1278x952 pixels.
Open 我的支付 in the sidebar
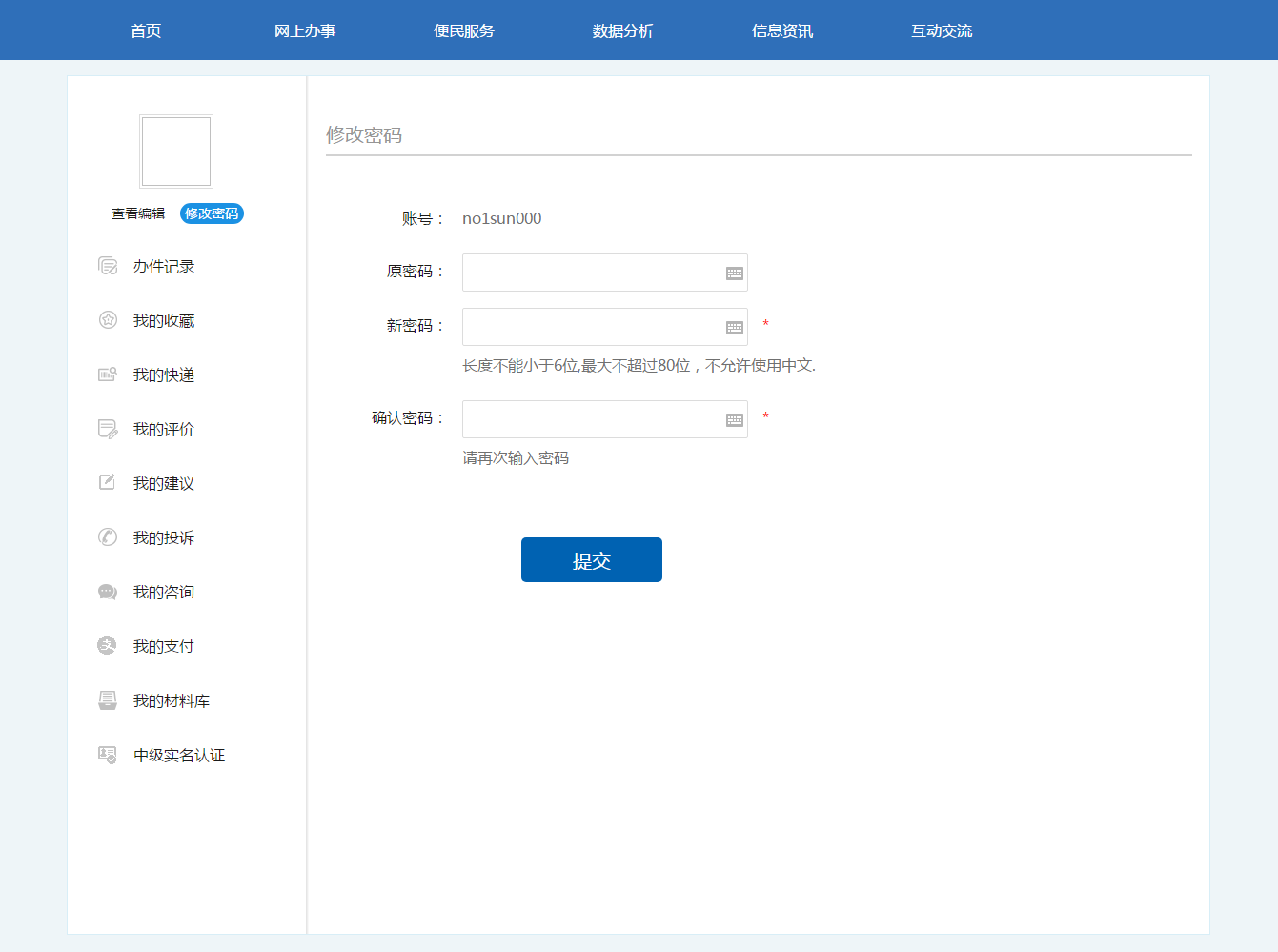point(164,647)
